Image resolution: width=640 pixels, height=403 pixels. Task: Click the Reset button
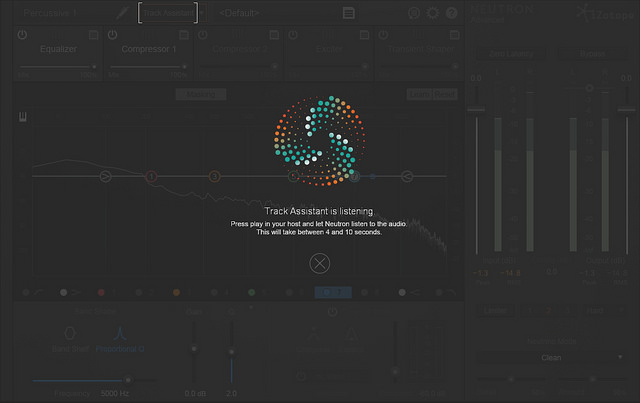click(x=444, y=95)
